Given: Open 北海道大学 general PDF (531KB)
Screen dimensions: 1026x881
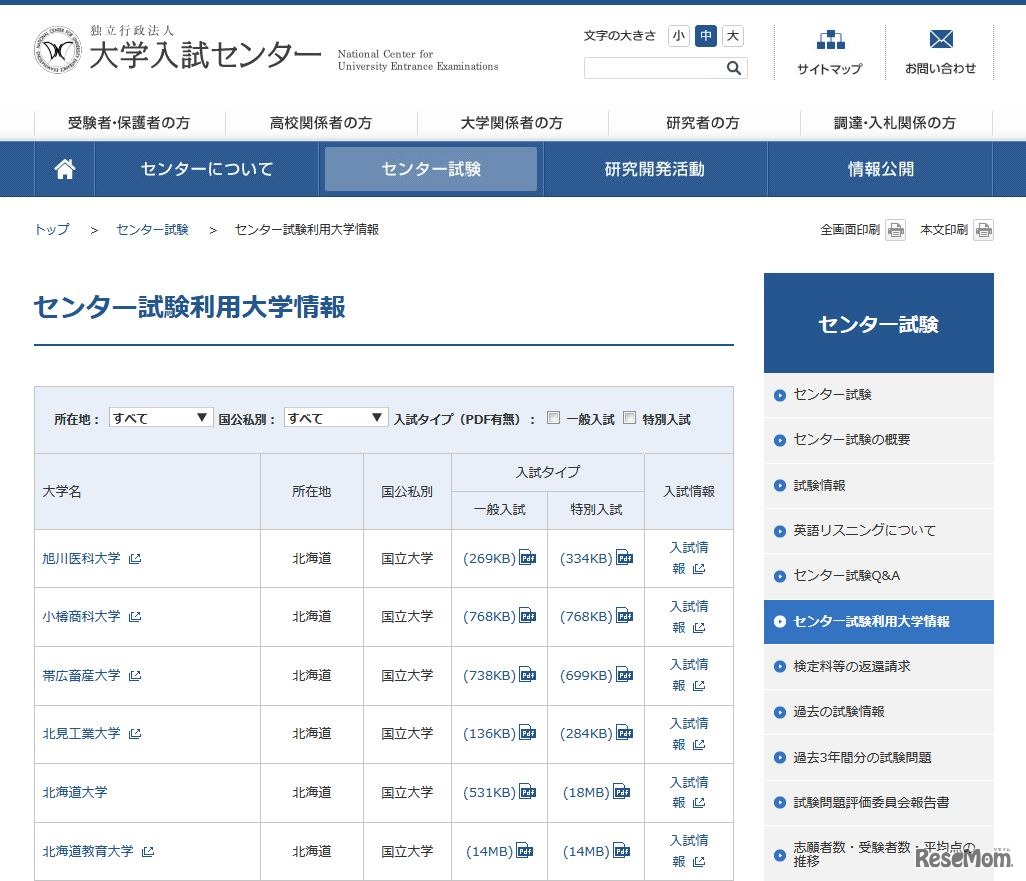Looking at the screenshot, I should click(499, 792).
